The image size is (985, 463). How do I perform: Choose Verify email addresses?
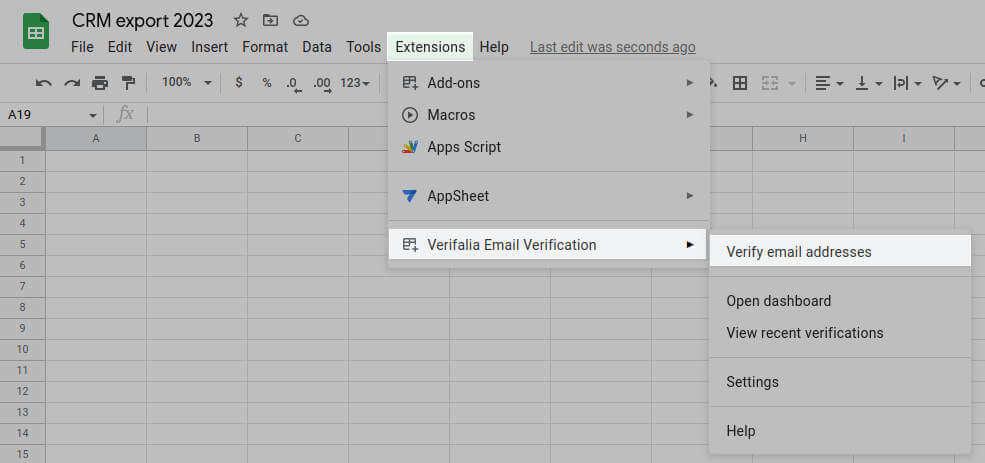841,252
